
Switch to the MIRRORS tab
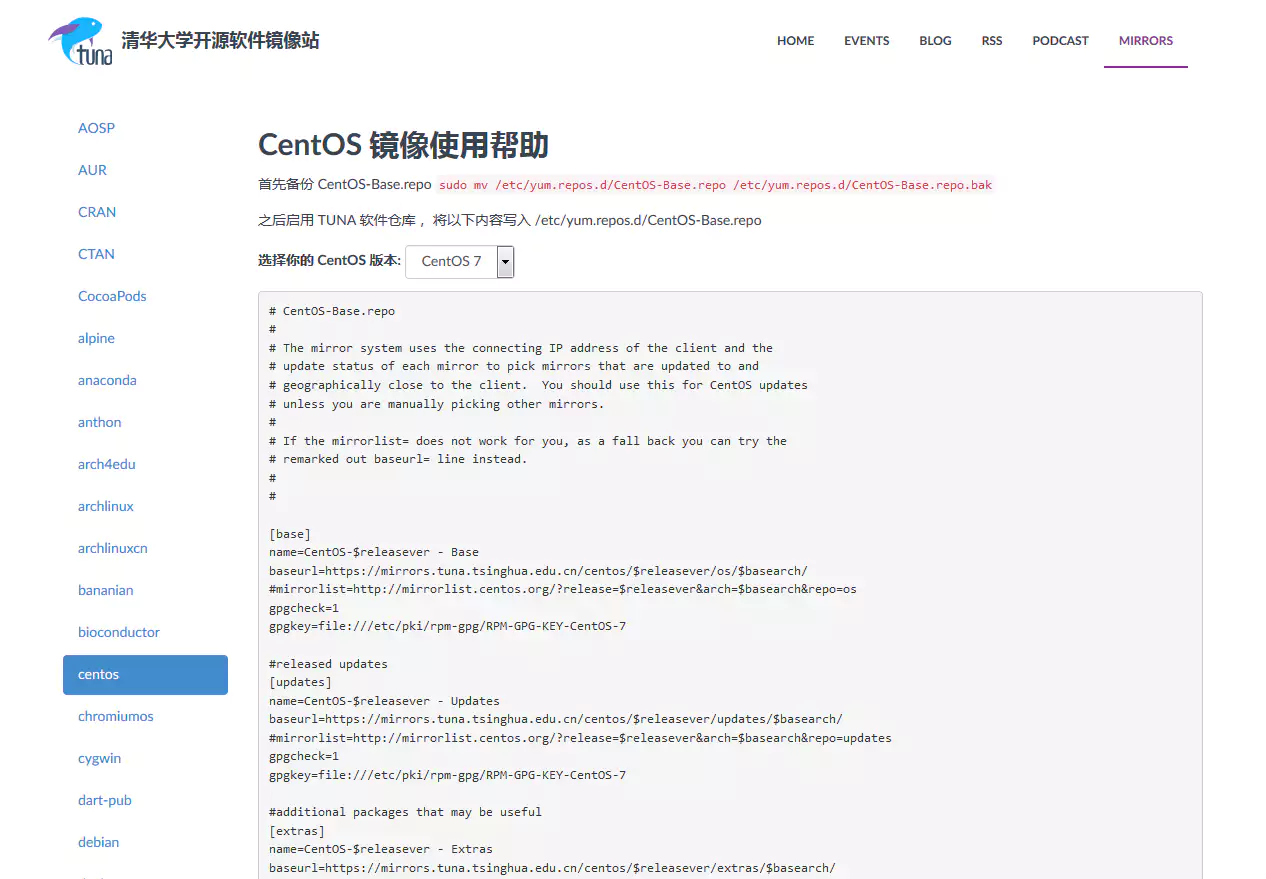click(x=1145, y=41)
